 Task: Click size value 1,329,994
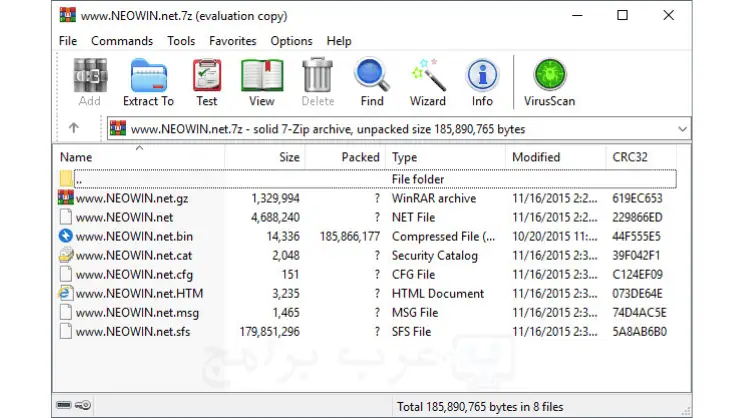[x=275, y=198]
